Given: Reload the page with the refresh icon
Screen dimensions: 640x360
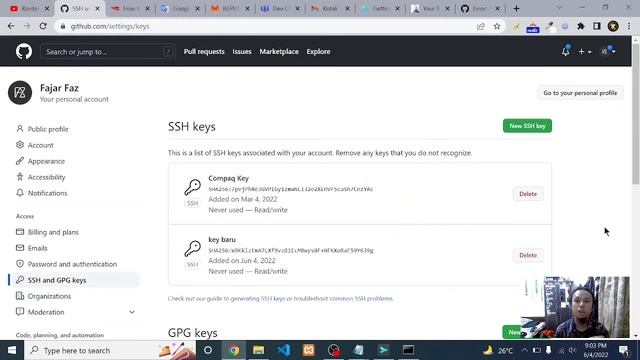Looking at the screenshot, I should 43,26.
